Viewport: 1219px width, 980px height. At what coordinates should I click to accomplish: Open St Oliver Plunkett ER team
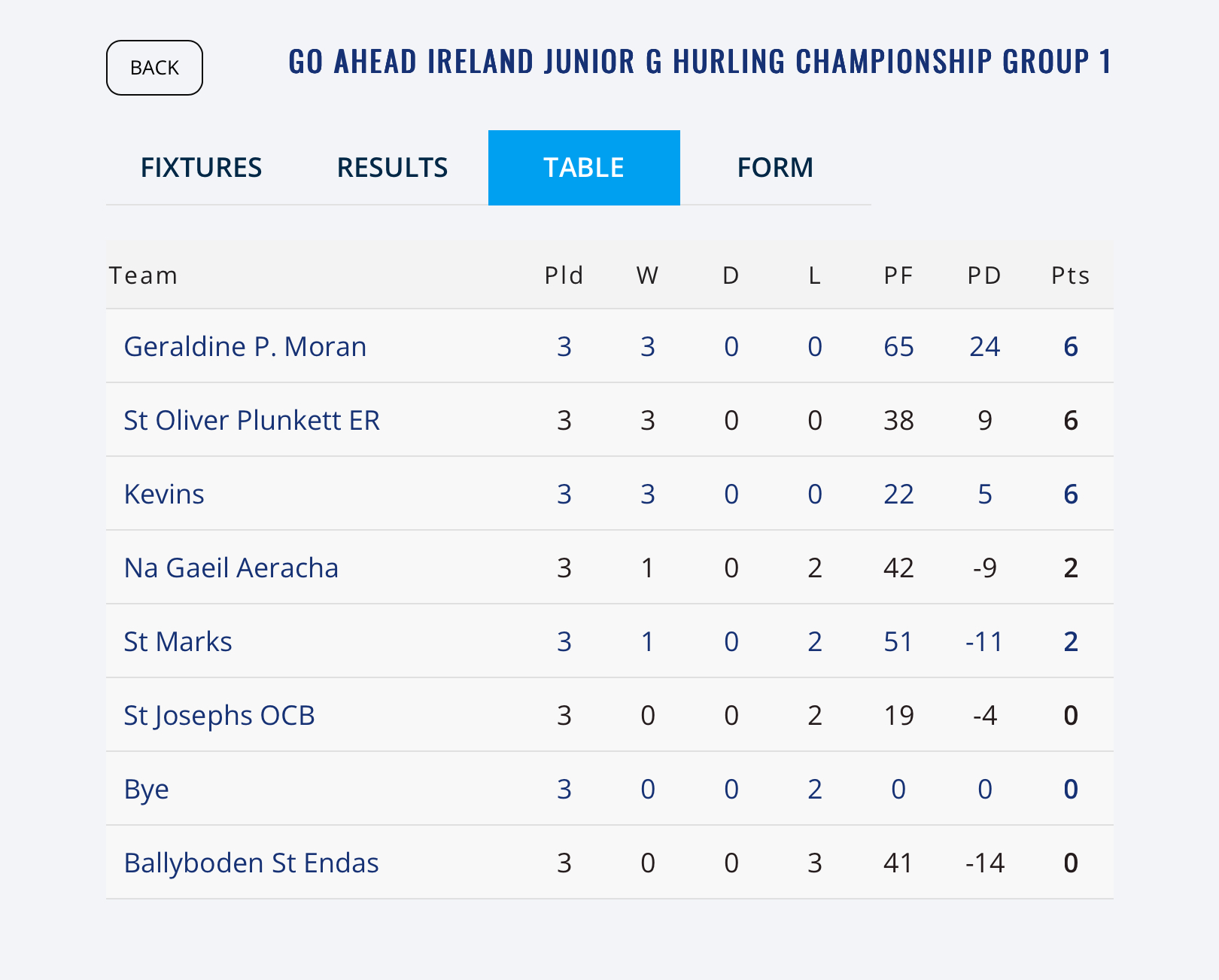(x=251, y=420)
